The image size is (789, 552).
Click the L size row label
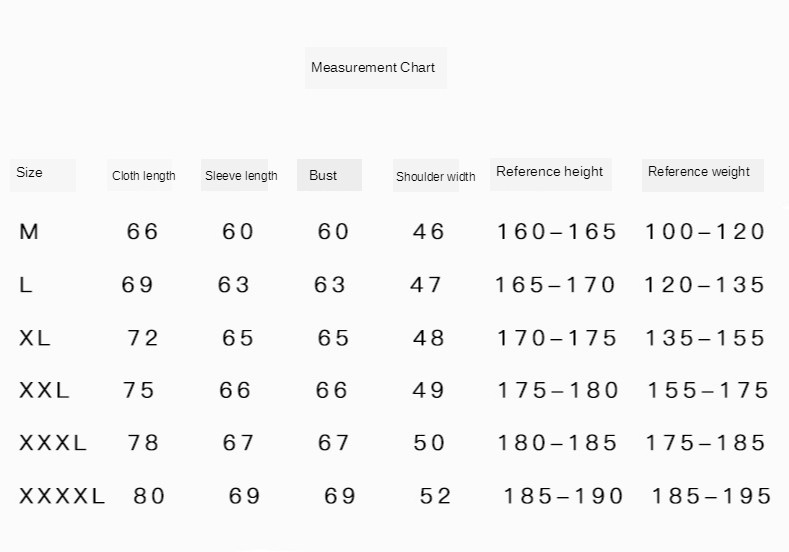pos(26,285)
